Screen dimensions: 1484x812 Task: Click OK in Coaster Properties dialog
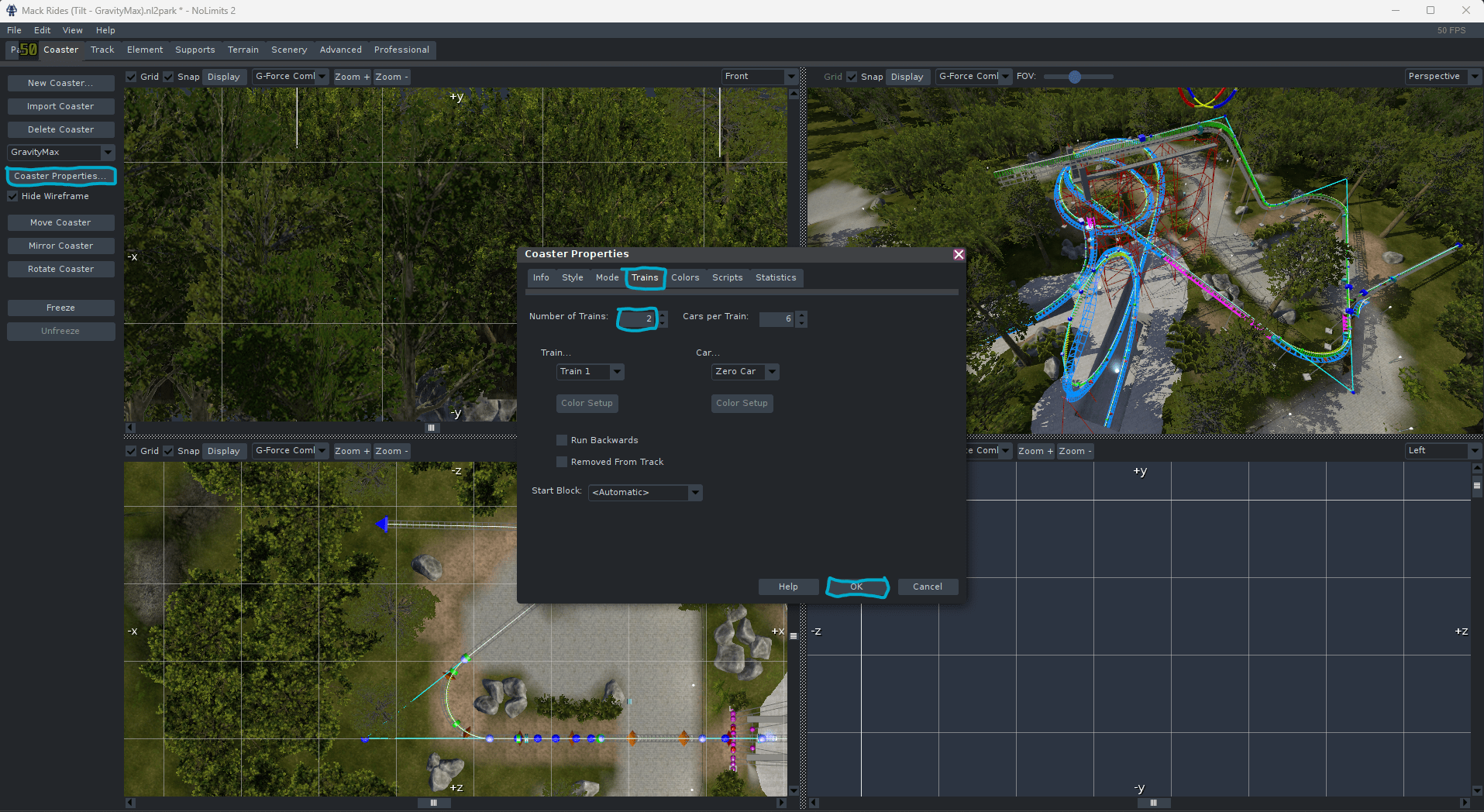click(x=856, y=587)
